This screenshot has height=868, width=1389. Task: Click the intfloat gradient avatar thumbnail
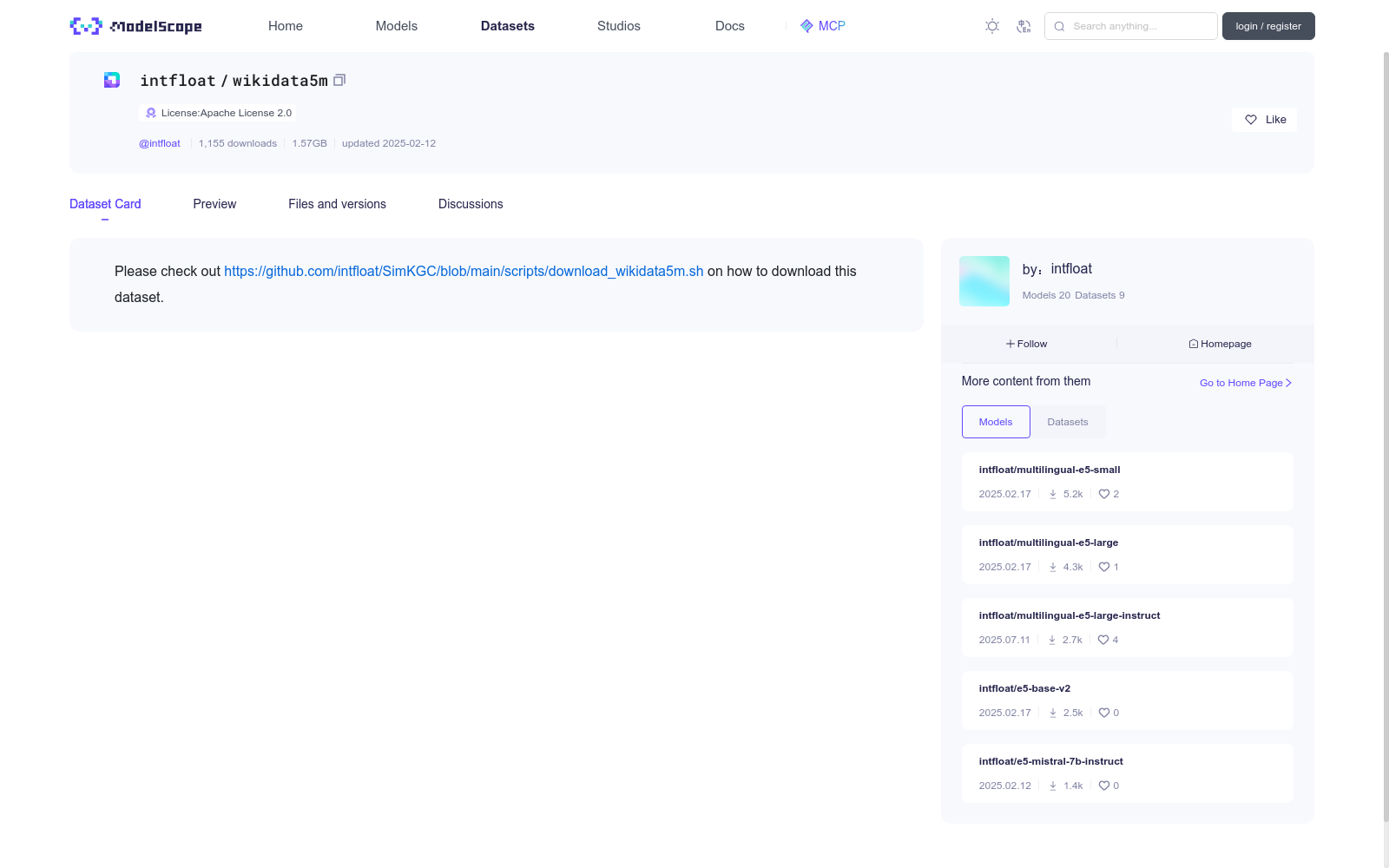pyautogui.click(x=984, y=281)
